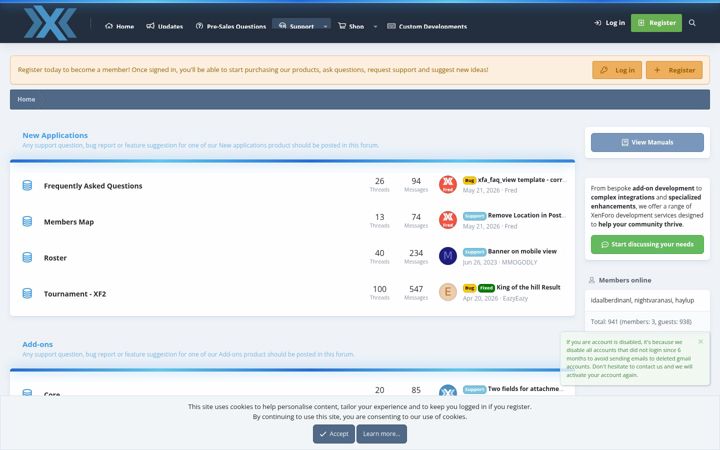Click the "234" messages count for Roster
The width and height of the screenshot is (720, 450).
click(416, 253)
